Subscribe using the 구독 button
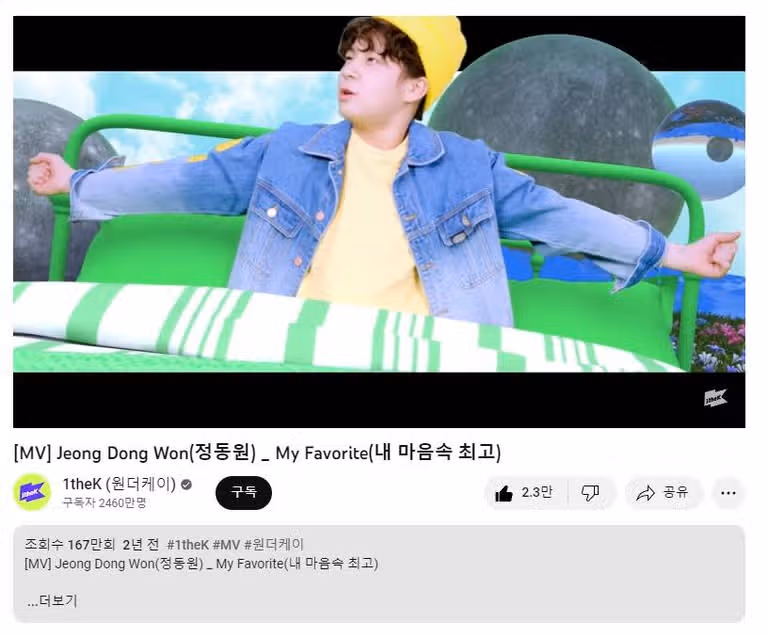 click(x=243, y=492)
